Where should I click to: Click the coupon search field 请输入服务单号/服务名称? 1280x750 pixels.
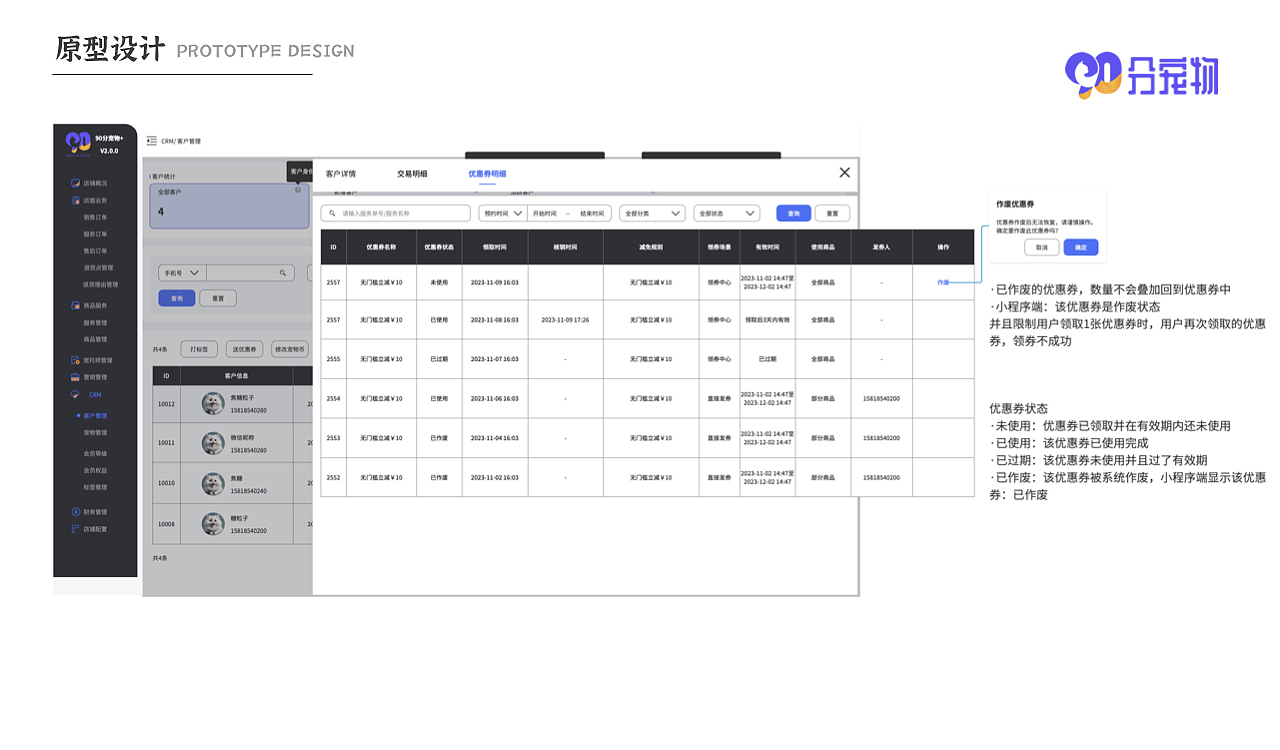[395, 213]
